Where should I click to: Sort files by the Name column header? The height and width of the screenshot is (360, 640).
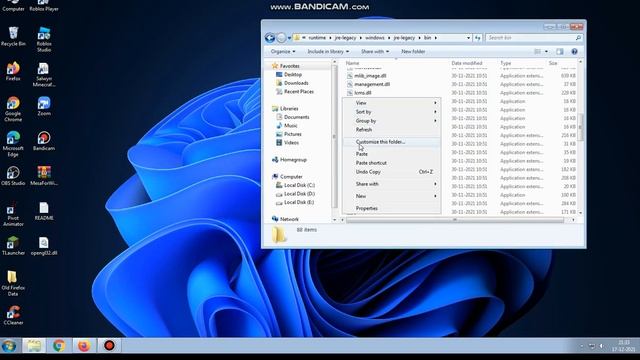pyautogui.click(x=396, y=63)
